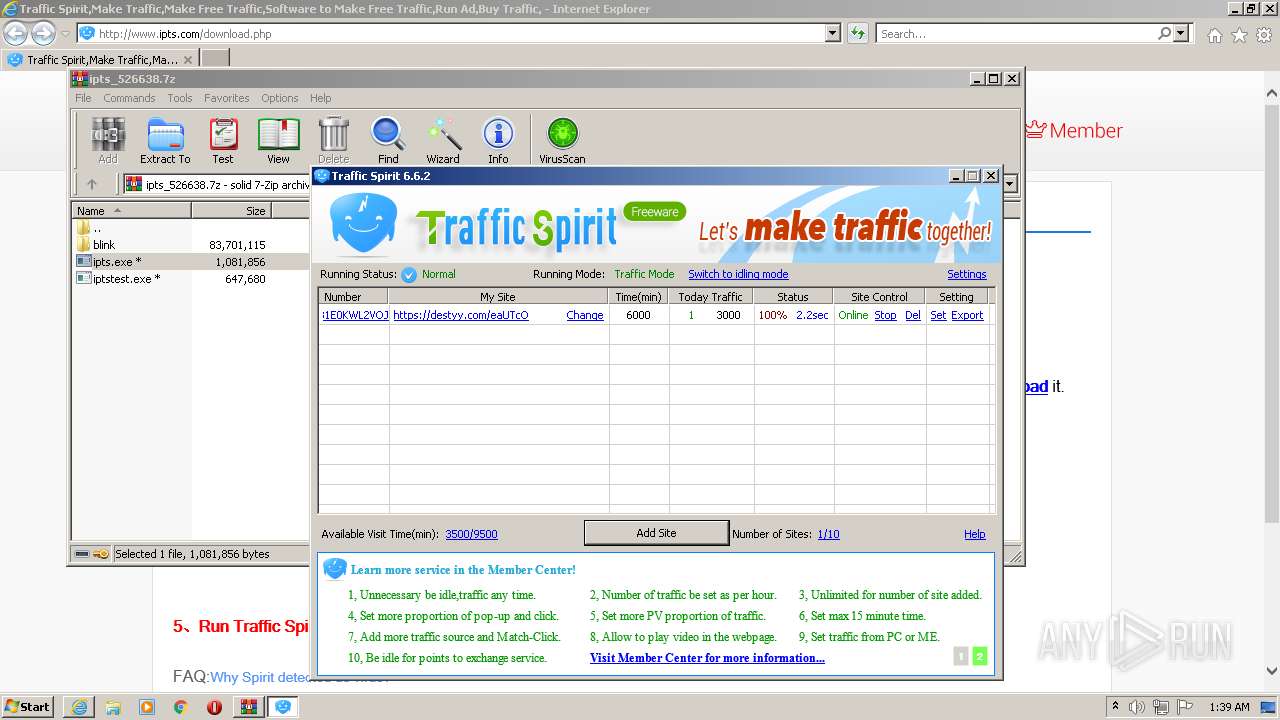
Task: Expand the WinRAR path dropdown
Action: 1010,184
